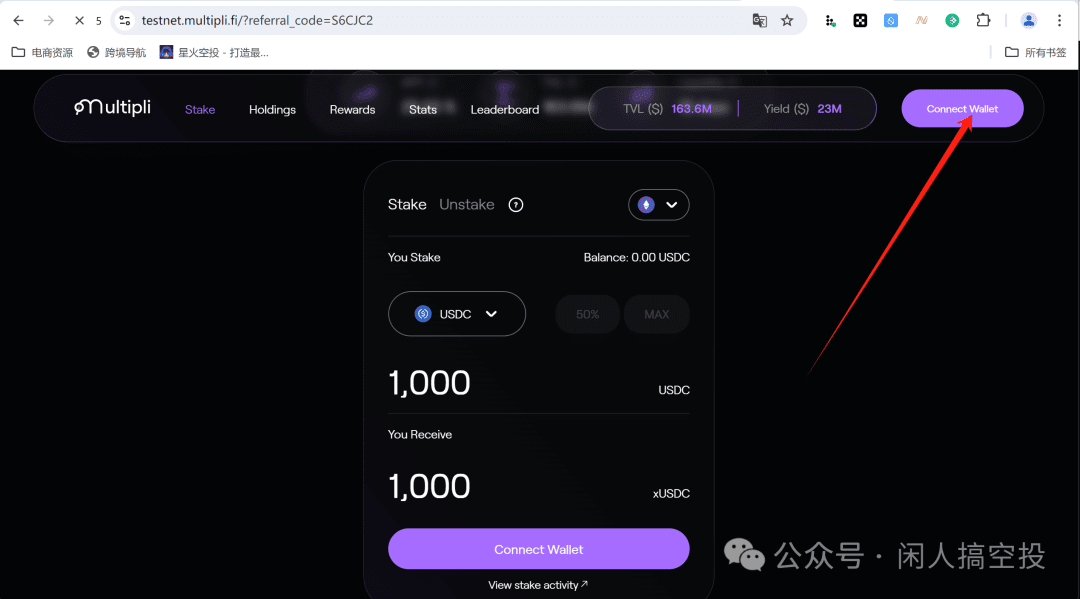The image size is (1080, 599).
Task: Open the Chrome profile avatar
Action: (x=1028, y=21)
